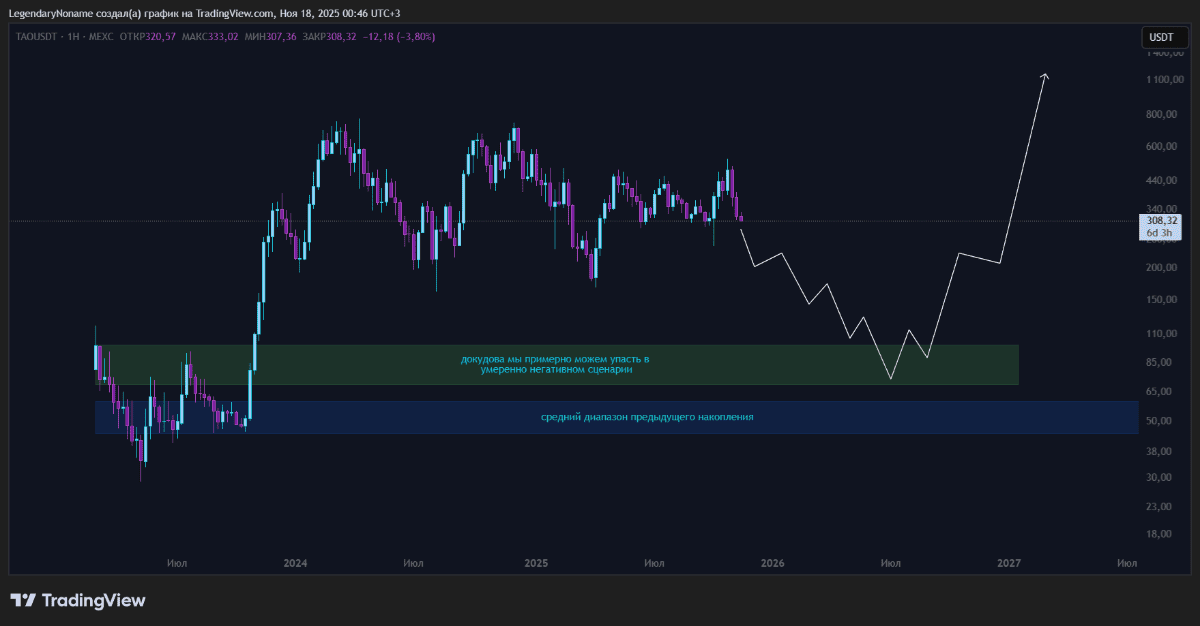Click the Июн label on time axis
This screenshot has width=1200, height=626.
click(x=1126, y=563)
